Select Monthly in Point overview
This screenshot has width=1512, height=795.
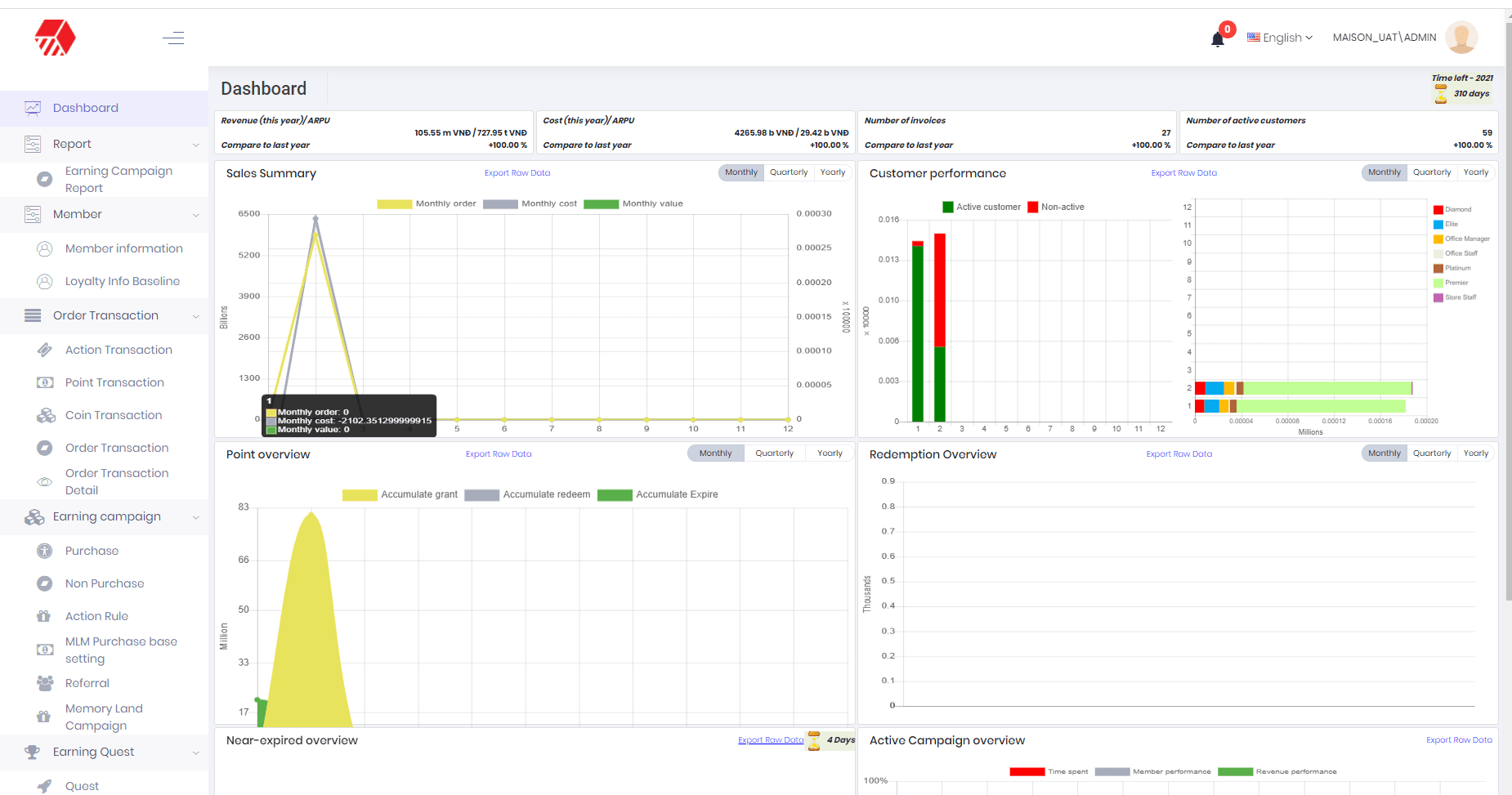(x=715, y=453)
